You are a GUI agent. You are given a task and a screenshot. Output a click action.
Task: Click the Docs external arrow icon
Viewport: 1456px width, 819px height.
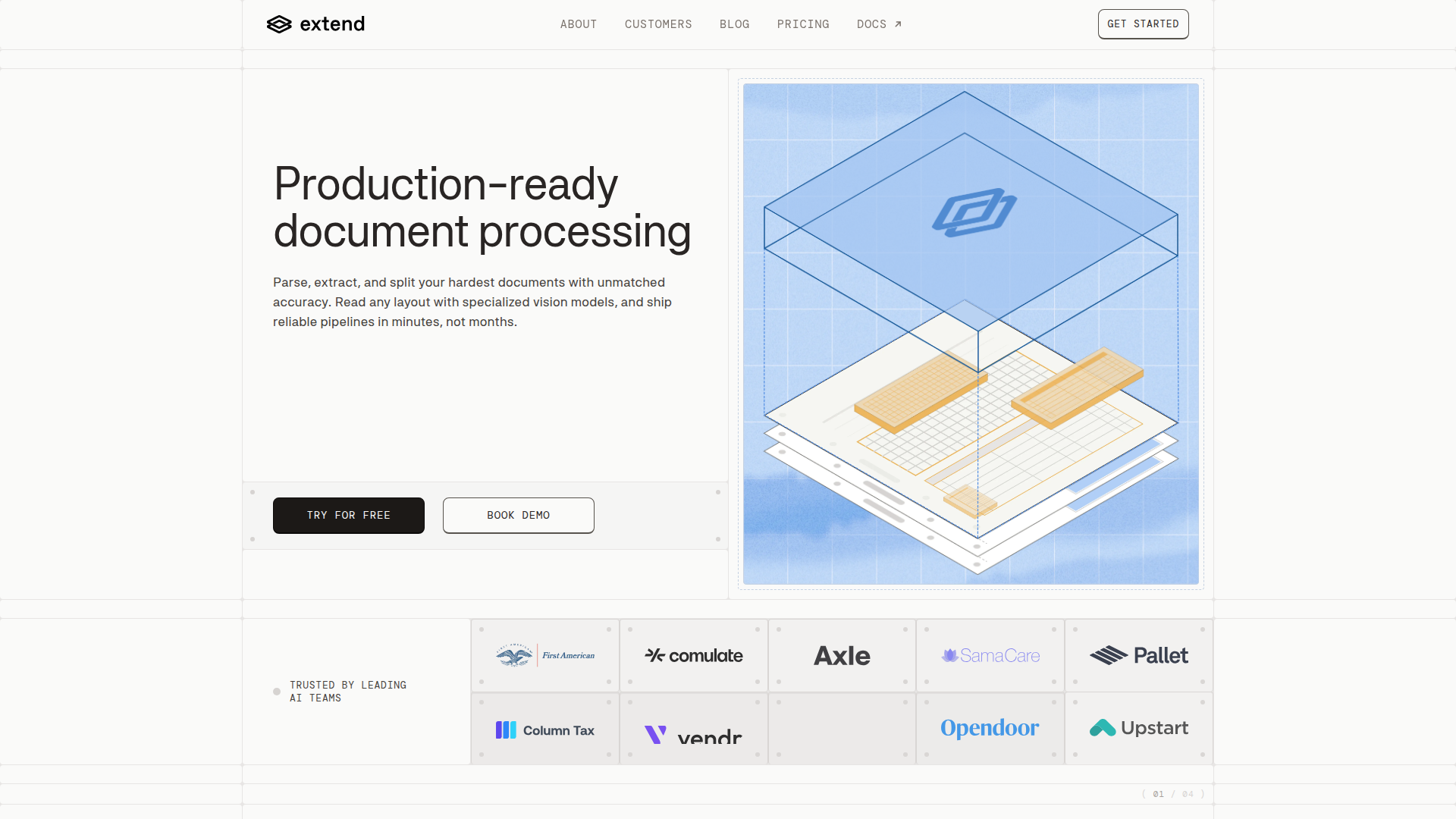[x=898, y=24]
